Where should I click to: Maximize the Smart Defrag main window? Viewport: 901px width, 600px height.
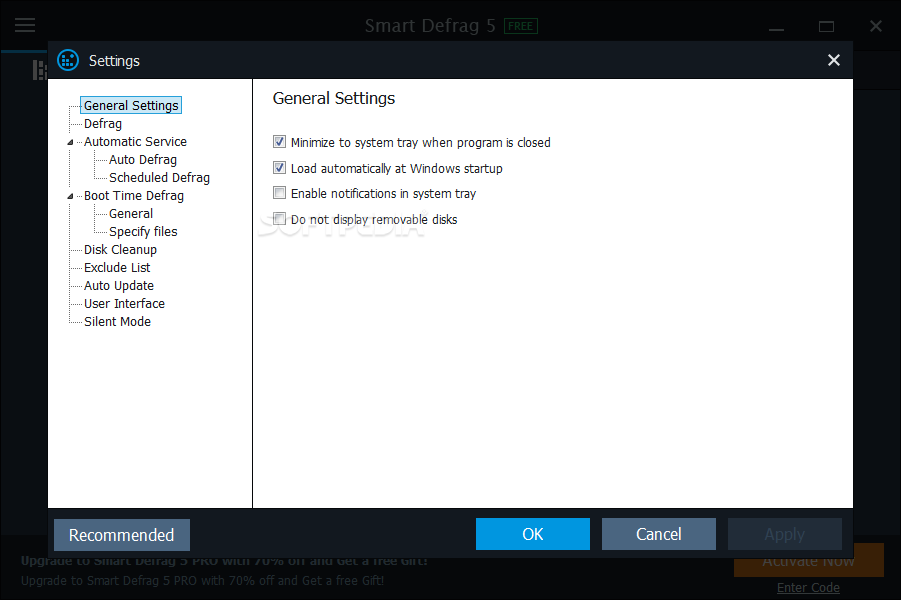(x=826, y=26)
